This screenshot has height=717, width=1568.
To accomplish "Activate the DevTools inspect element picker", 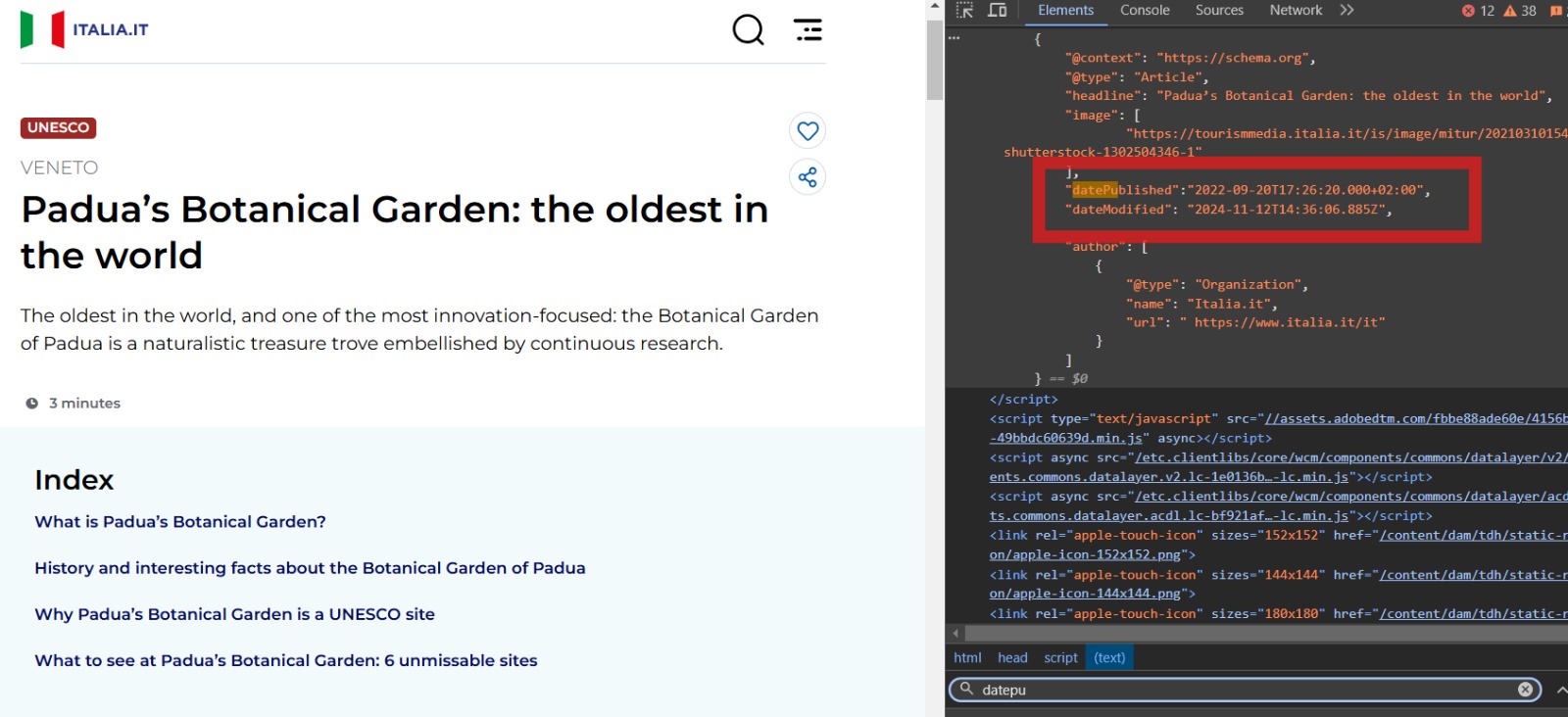I will click(965, 11).
